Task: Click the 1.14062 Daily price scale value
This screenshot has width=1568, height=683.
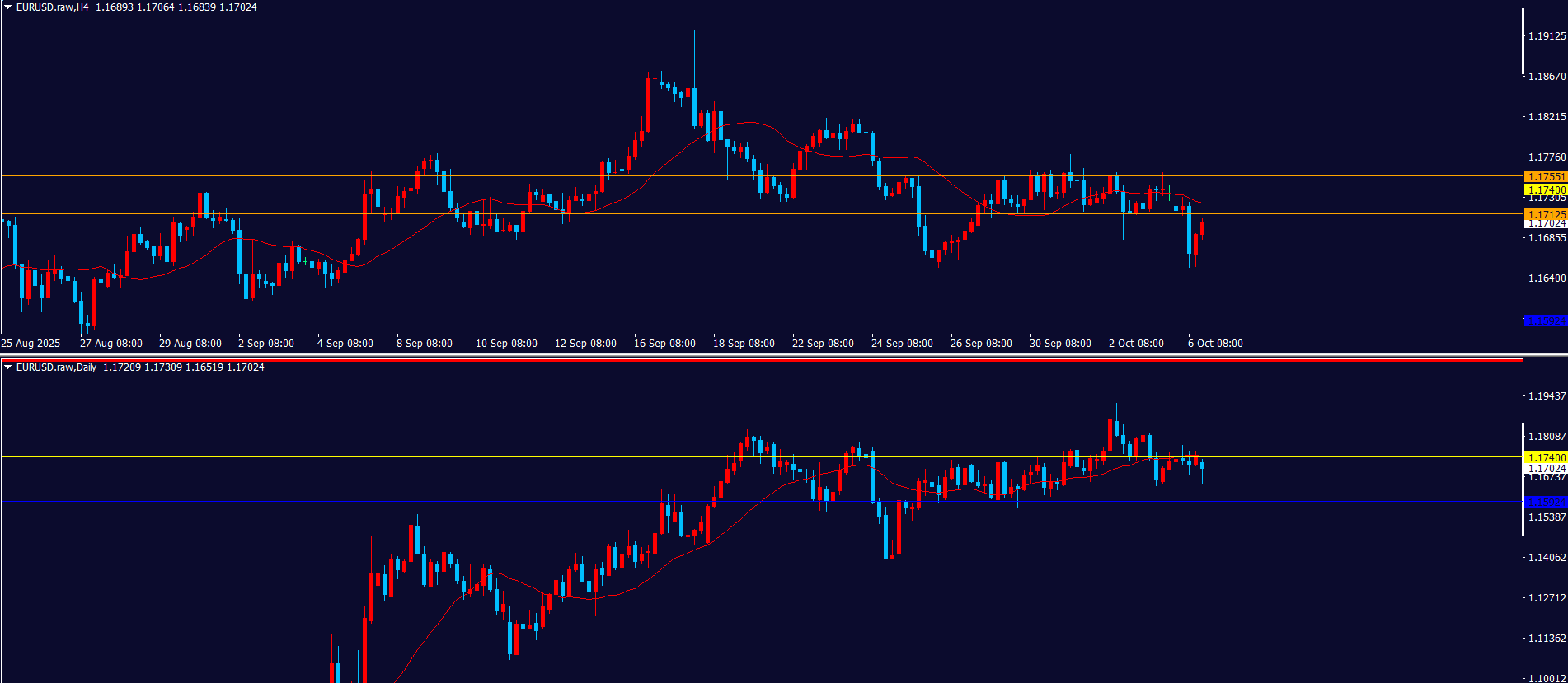Action: pos(1547,558)
